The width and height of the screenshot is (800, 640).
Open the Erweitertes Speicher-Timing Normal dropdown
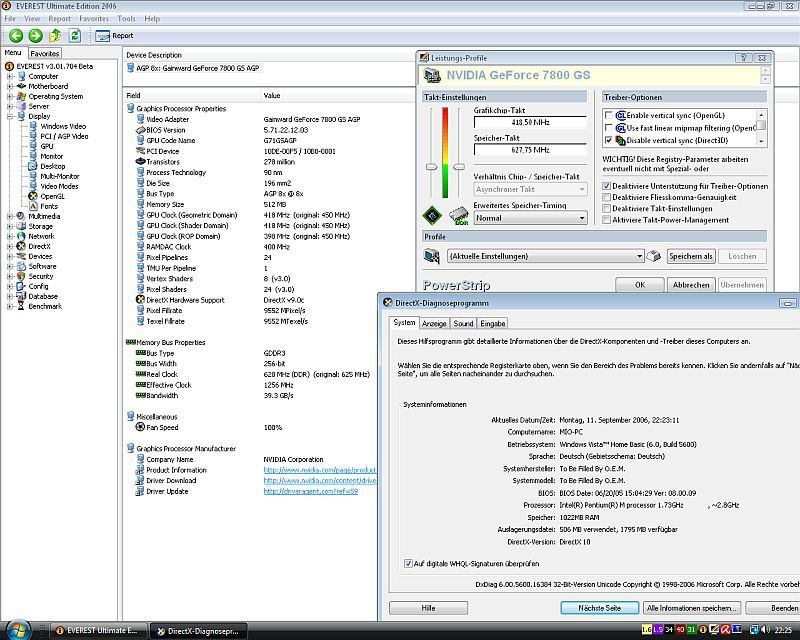coord(530,218)
